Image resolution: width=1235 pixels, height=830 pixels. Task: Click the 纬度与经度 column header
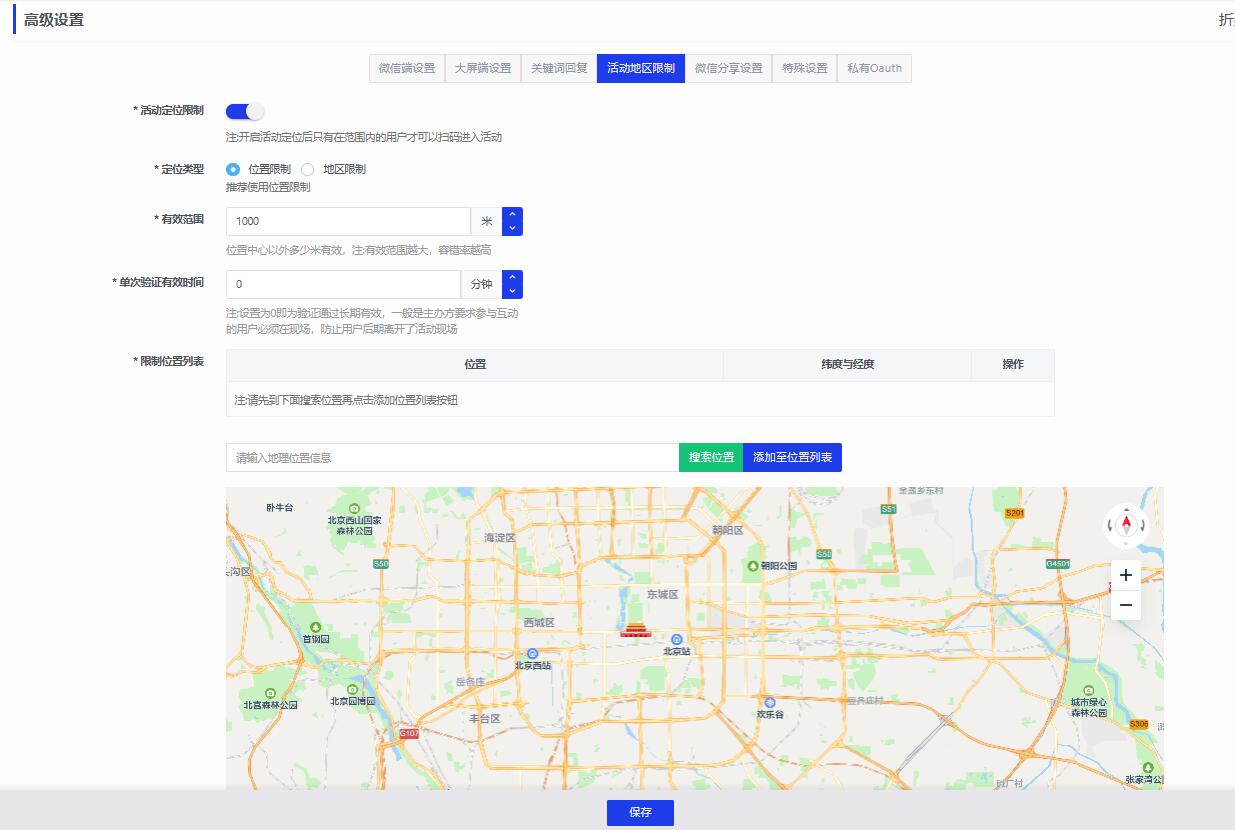point(847,365)
